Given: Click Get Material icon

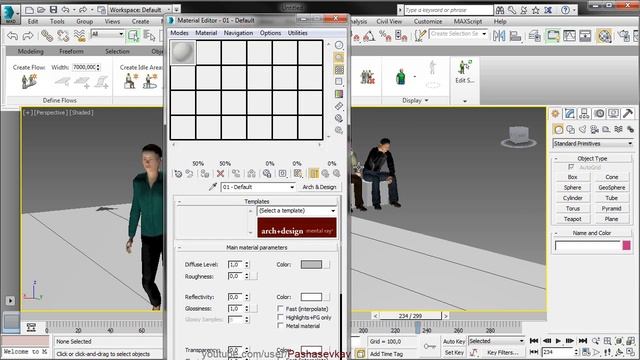Looking at the screenshot, I should coord(178,173).
